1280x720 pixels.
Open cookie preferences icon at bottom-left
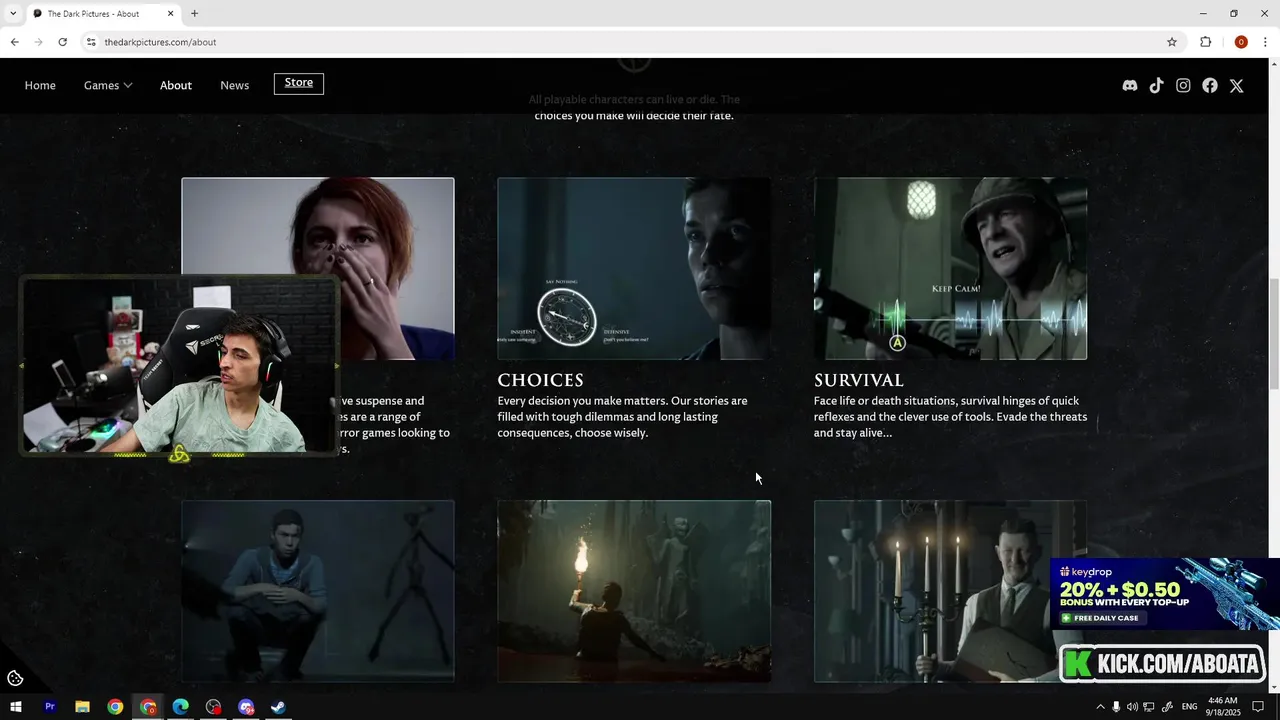15,679
